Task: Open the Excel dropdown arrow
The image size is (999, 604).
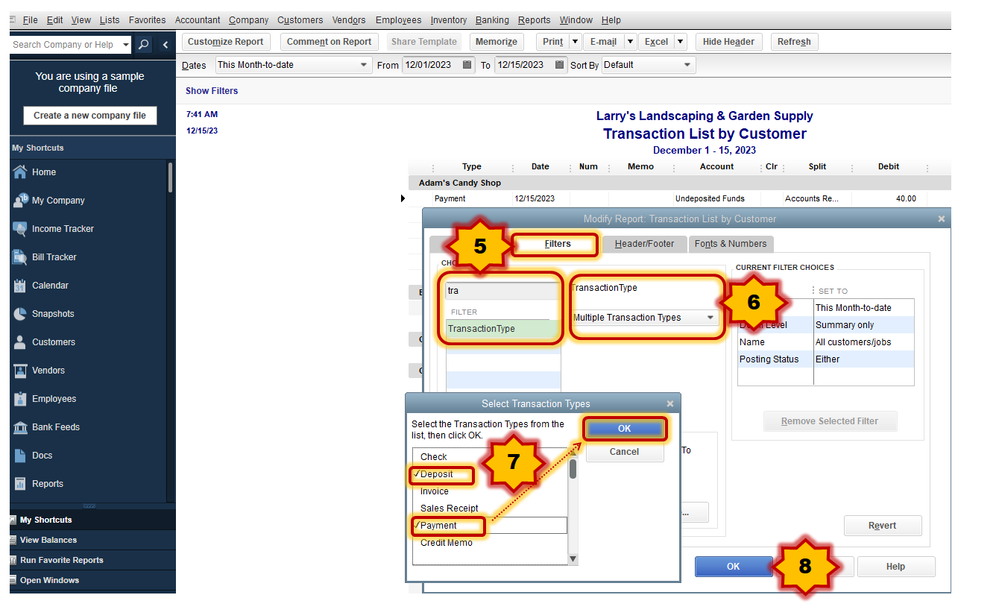Action: [680, 42]
